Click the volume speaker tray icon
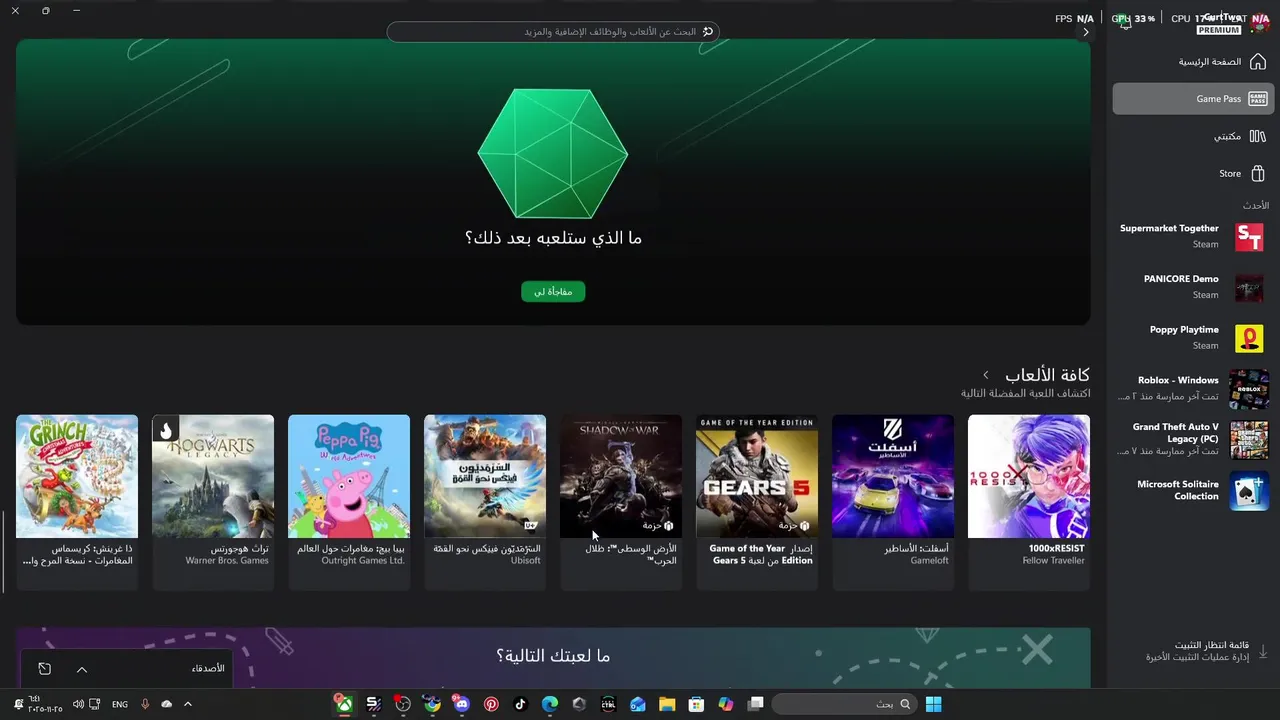Screen dimensions: 1280x720 77,704
